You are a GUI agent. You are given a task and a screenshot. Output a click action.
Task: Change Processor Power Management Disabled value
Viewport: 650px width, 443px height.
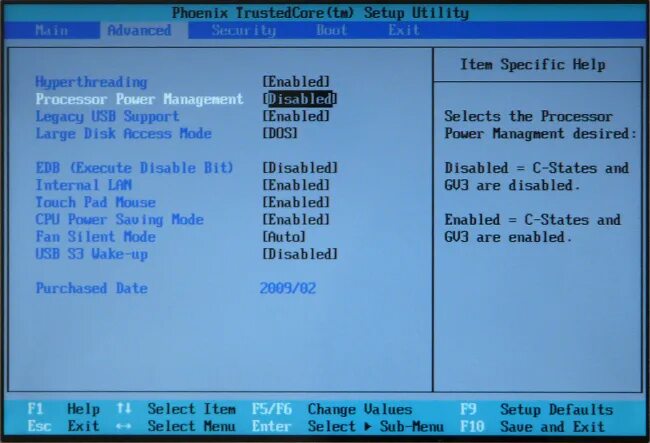coord(300,99)
